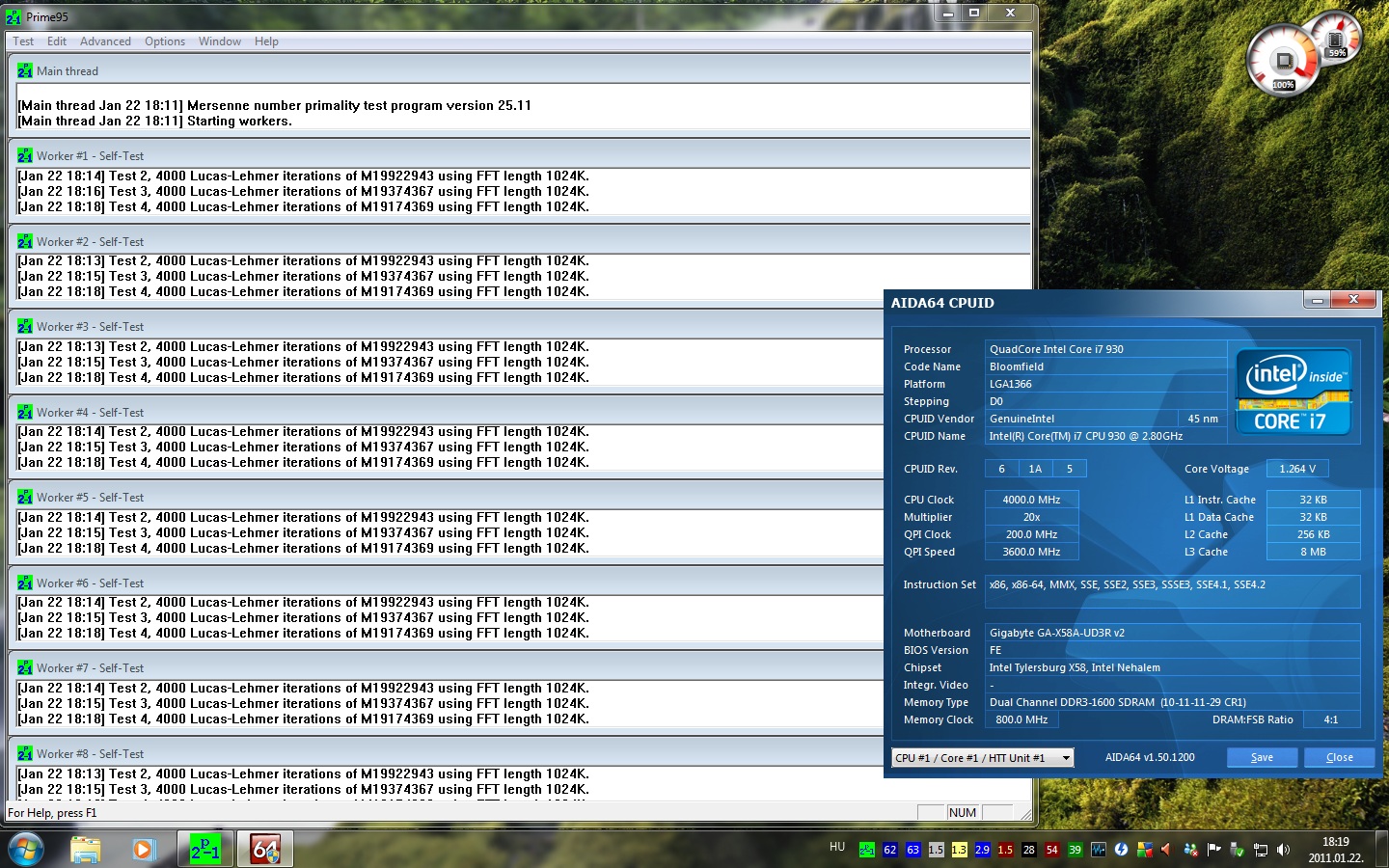
Task: Click Save in AIDA64 CPUID
Action: click(1262, 758)
